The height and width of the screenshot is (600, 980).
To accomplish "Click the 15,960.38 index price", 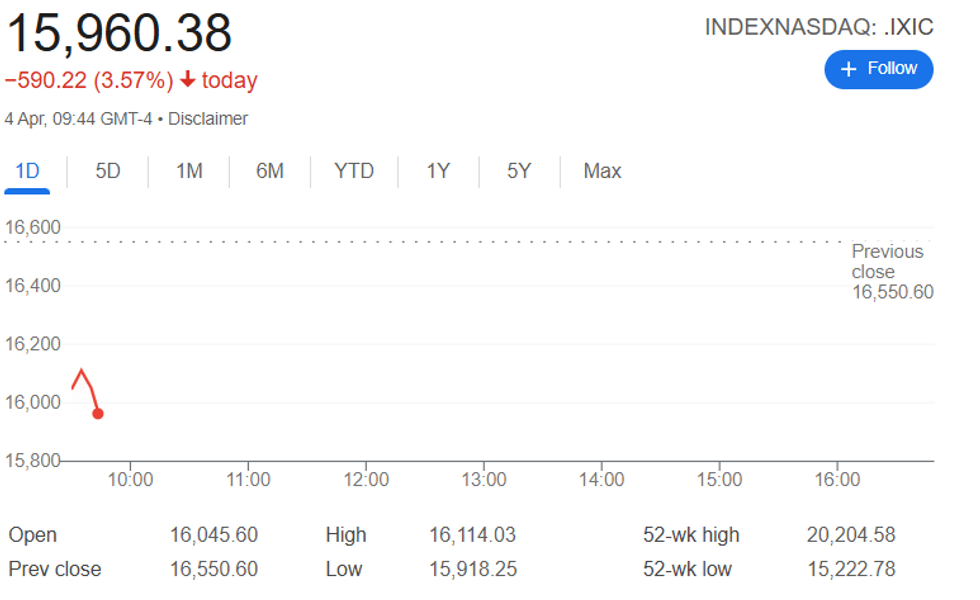I will 119,33.
